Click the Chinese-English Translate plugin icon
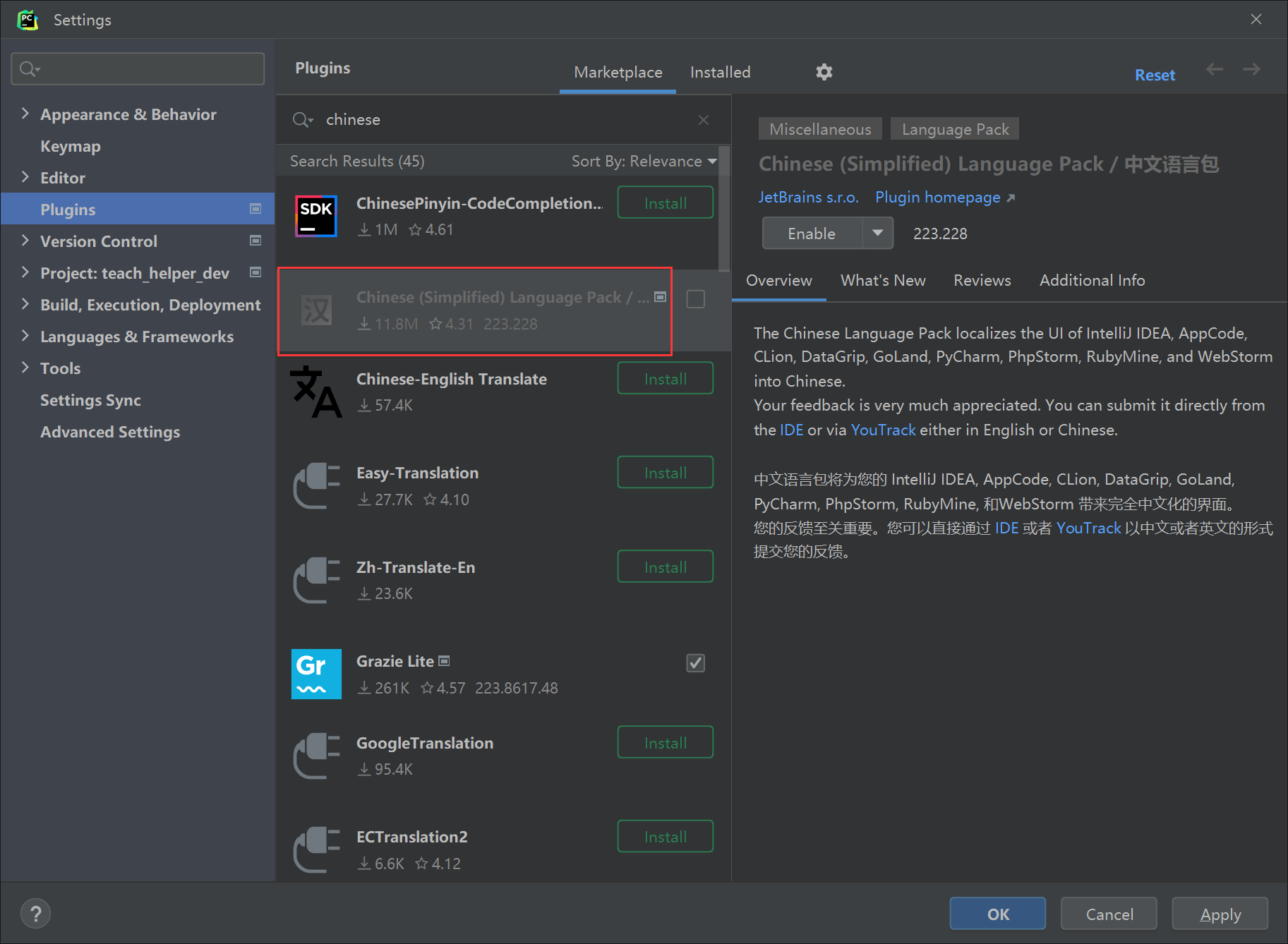 (x=315, y=392)
